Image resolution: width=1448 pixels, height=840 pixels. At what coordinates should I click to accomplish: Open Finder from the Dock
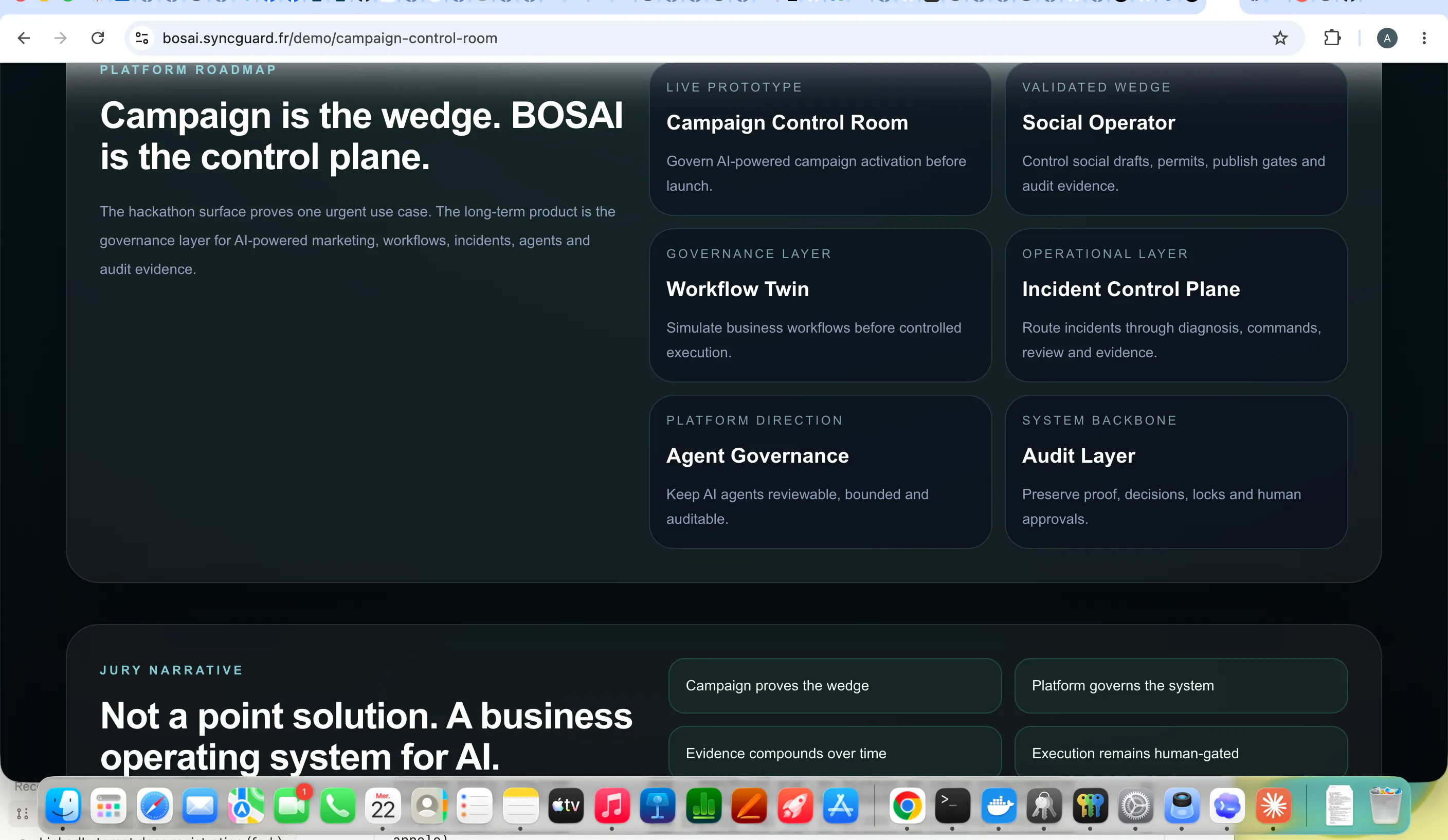63,806
